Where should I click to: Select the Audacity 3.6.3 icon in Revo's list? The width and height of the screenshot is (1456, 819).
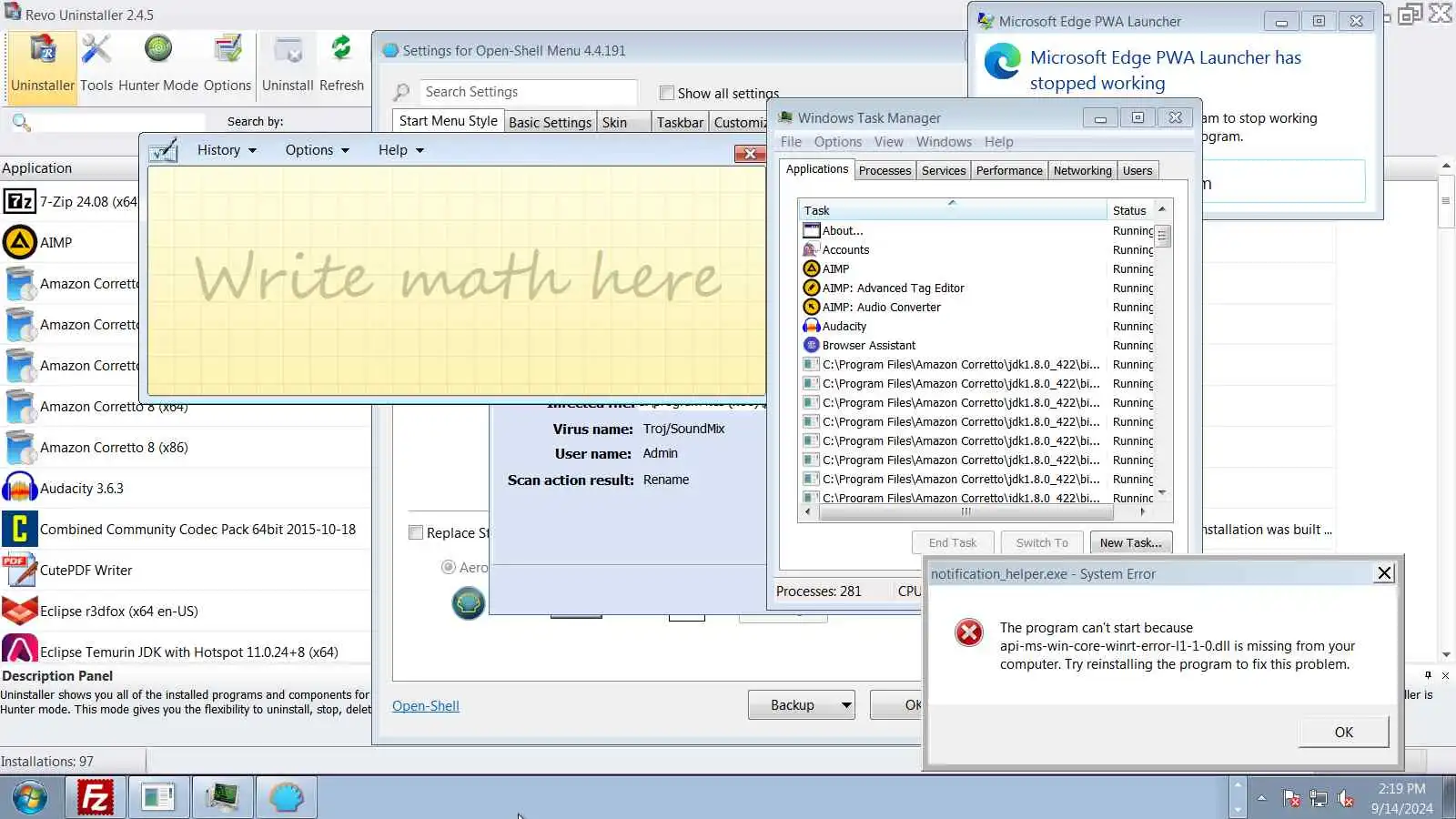(x=19, y=488)
